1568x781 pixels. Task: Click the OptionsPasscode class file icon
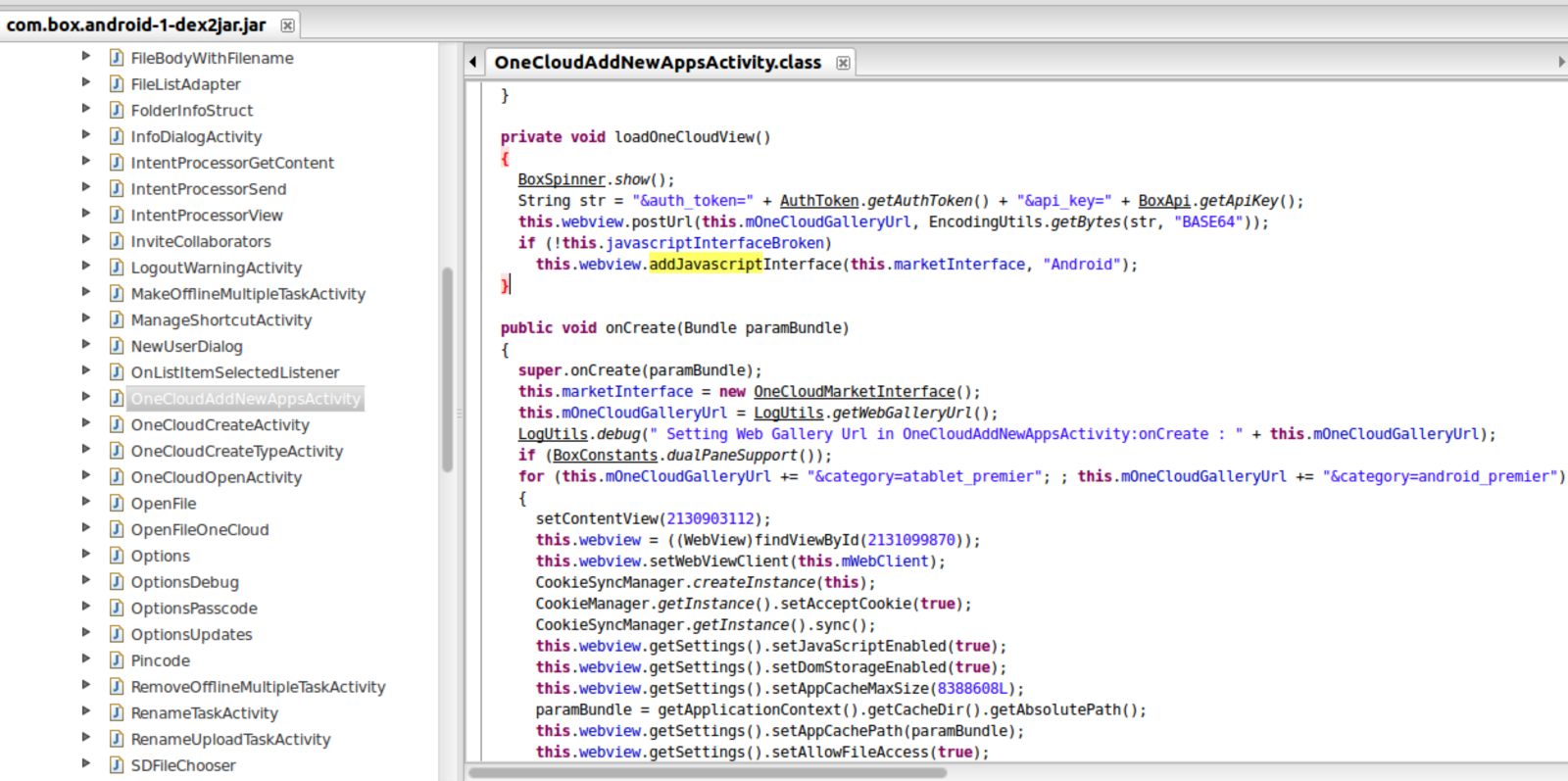pos(117,609)
